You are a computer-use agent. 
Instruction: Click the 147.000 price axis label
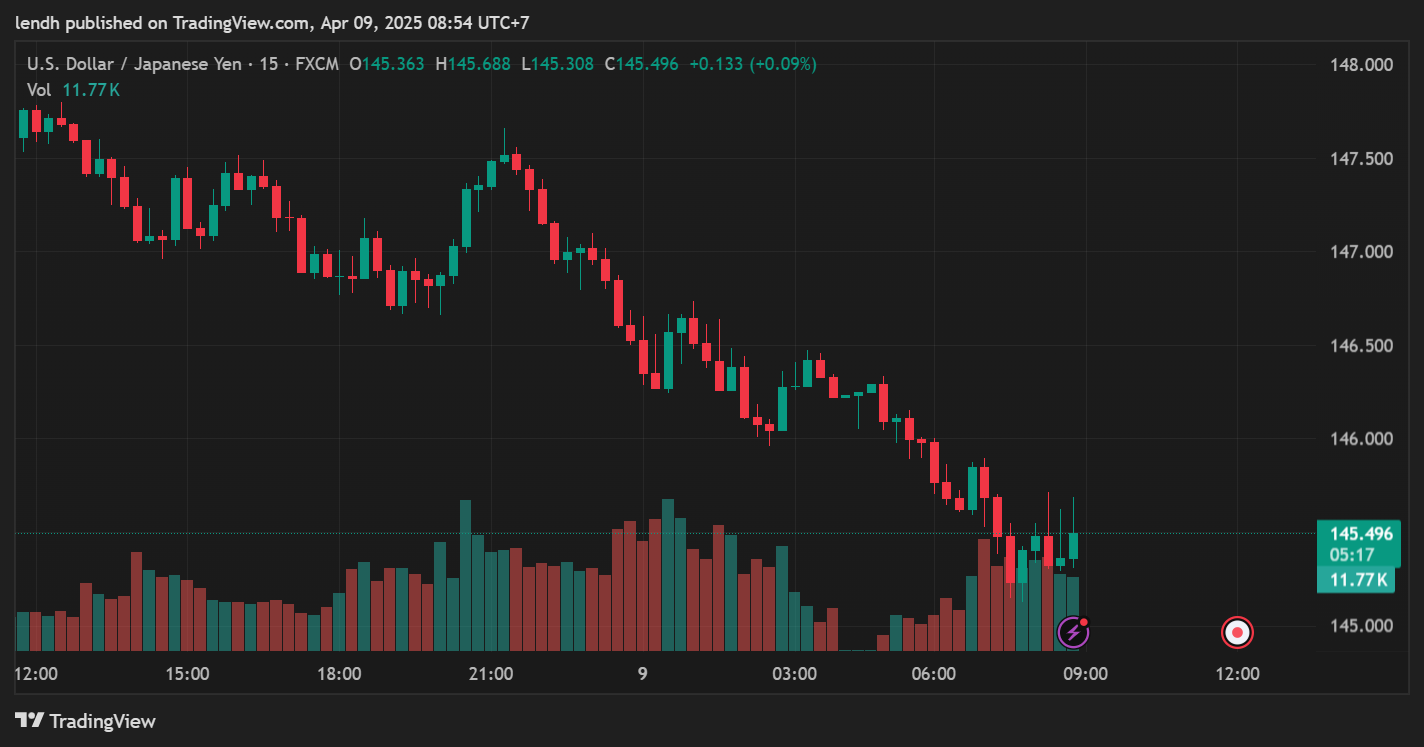1361,252
